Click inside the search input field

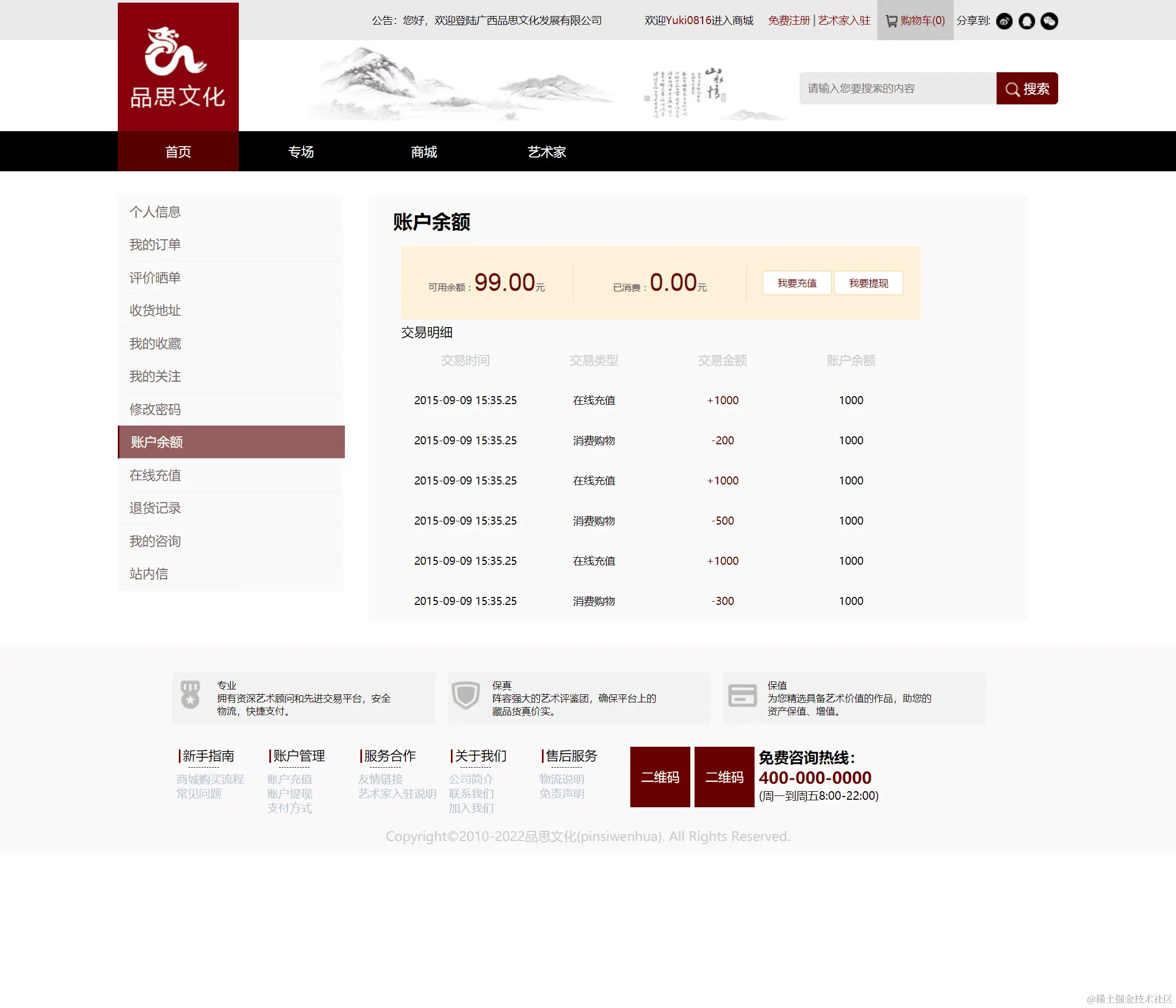897,88
